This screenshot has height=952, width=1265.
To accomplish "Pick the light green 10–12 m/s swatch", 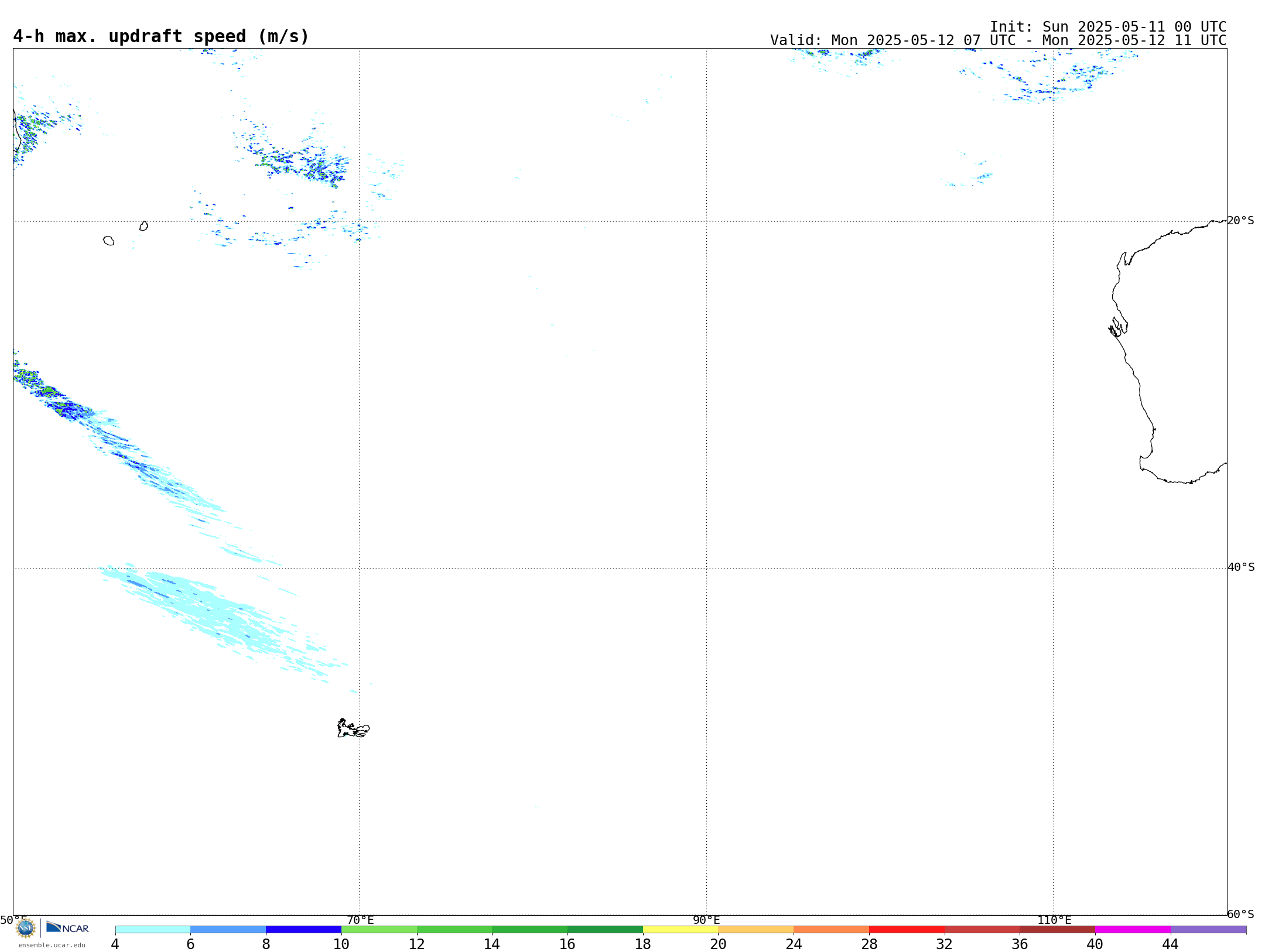I will pos(379,930).
